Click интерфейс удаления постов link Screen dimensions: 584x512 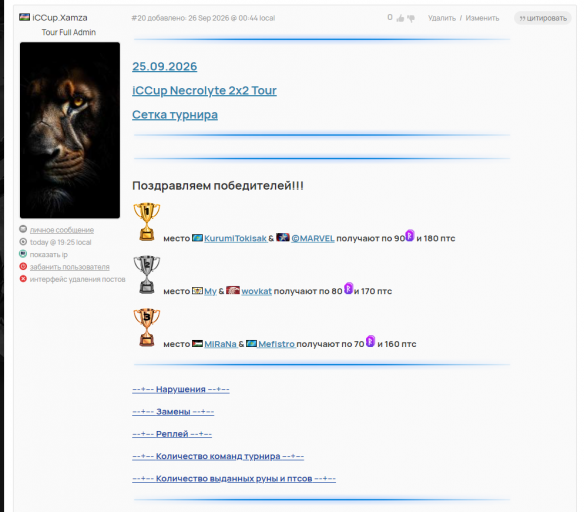point(77,279)
